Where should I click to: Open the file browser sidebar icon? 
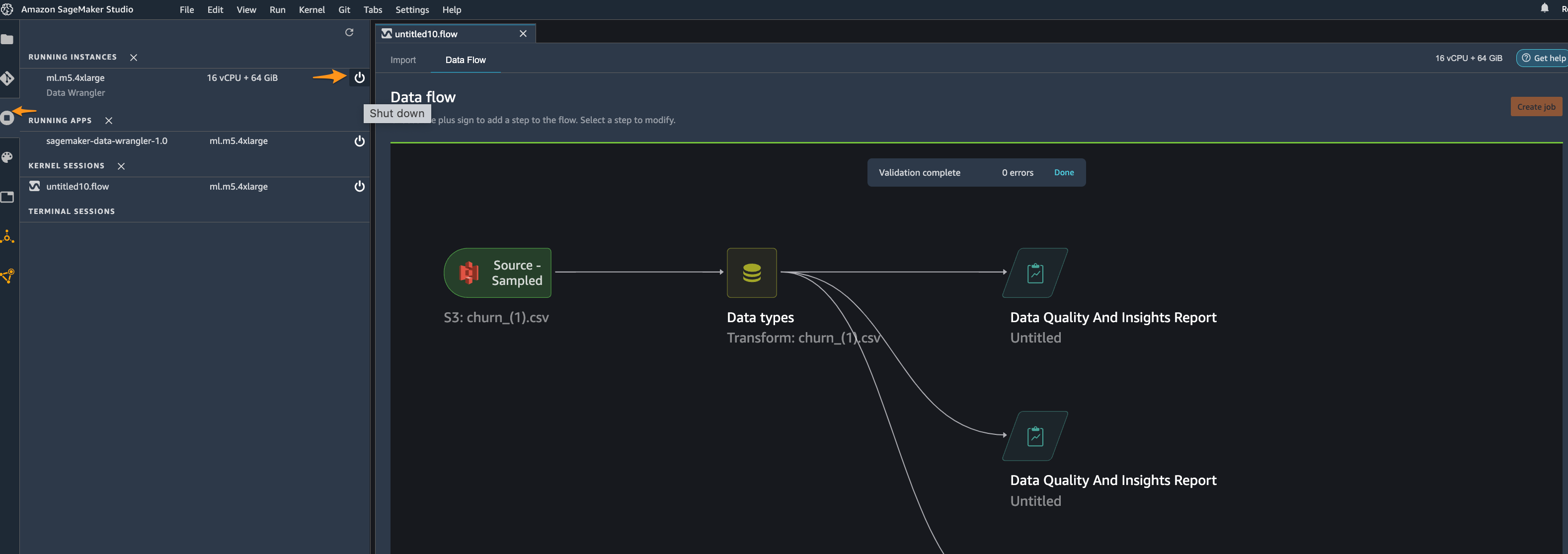click(x=7, y=40)
